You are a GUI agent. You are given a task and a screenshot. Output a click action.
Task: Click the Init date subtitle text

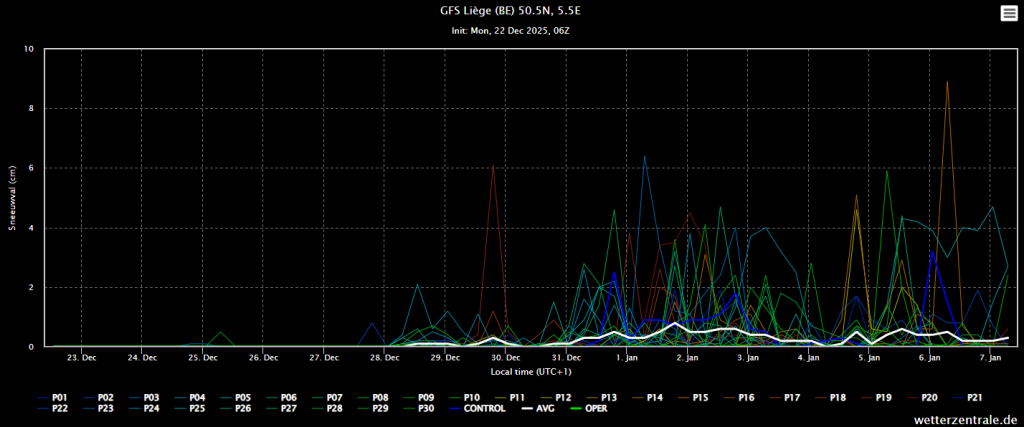[511, 31]
